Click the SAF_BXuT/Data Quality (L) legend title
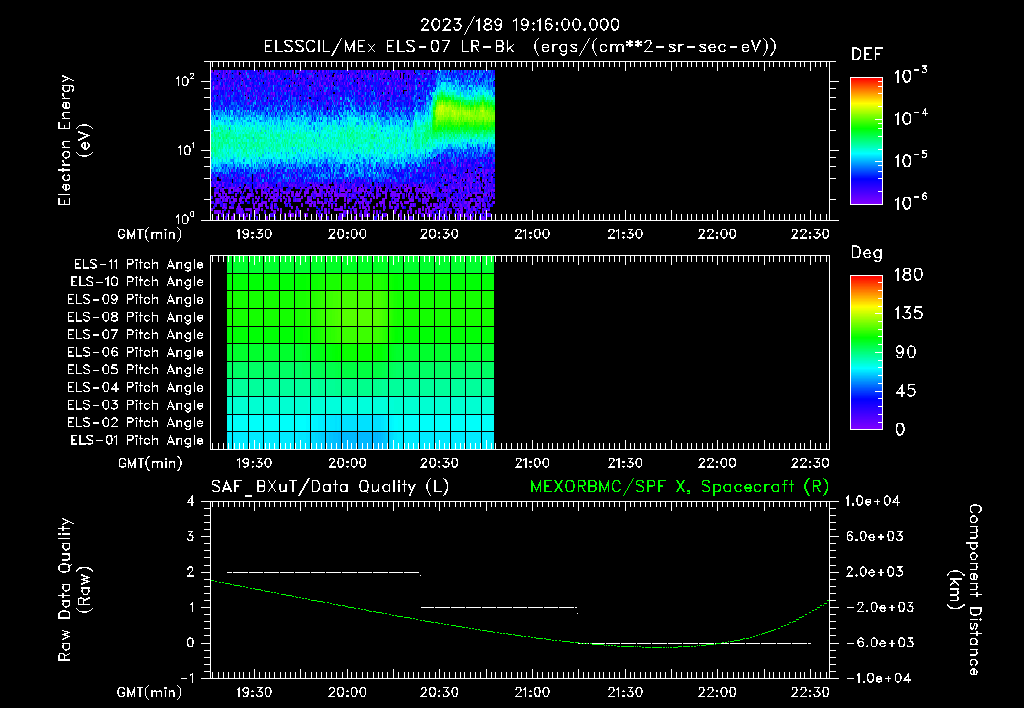 click(x=330, y=487)
